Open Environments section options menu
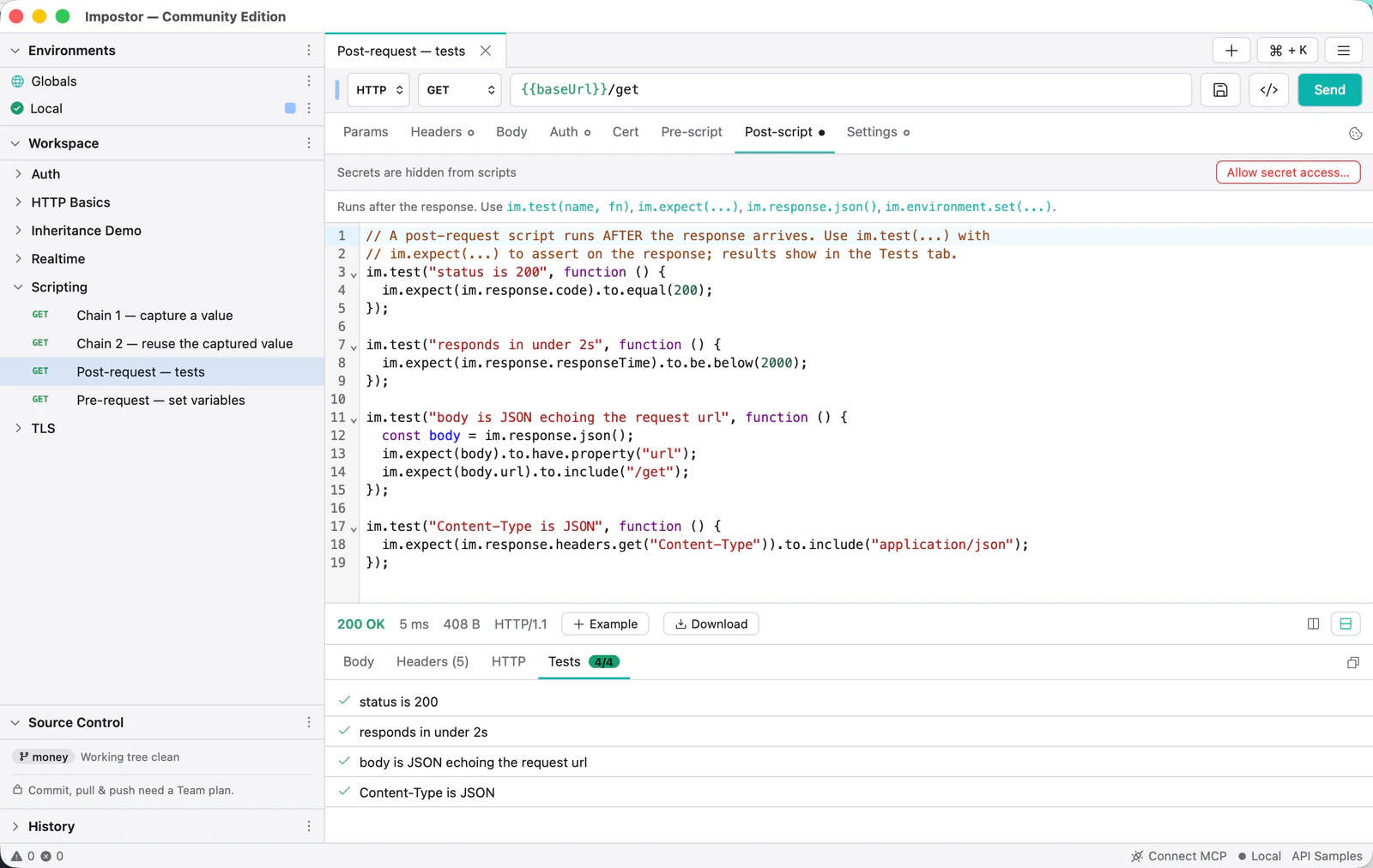The width and height of the screenshot is (1373, 868). click(309, 51)
